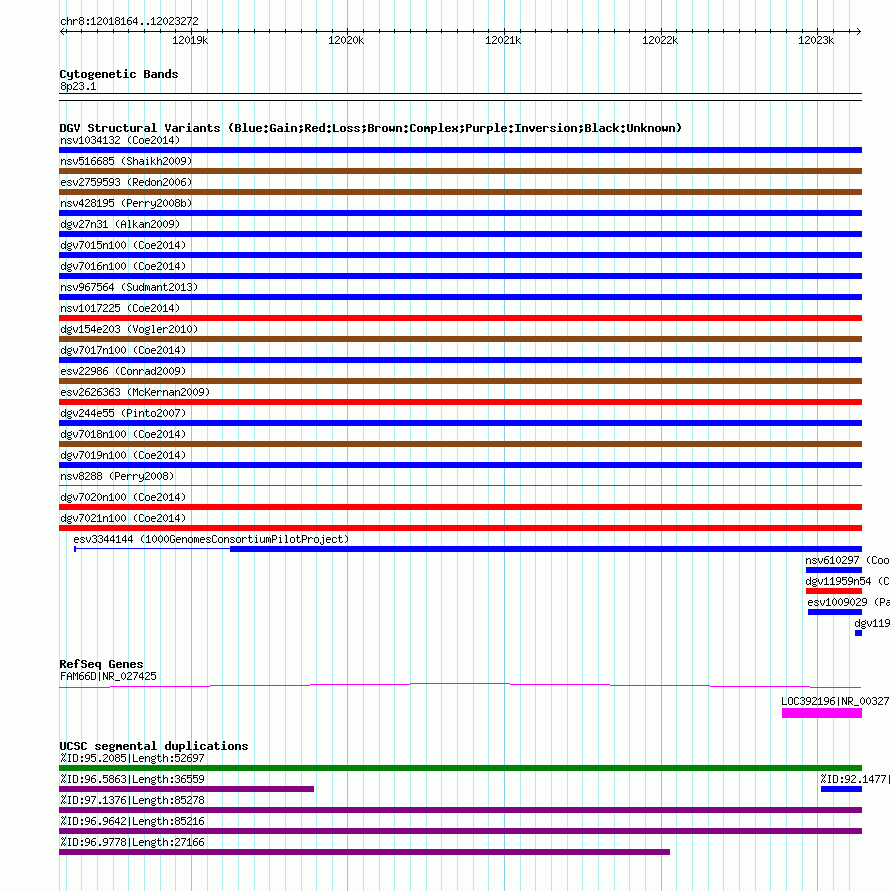Image resolution: width=890 pixels, height=891 pixels.
Task: Open dgv7019n100 (Coe2014) label
Action: pyautogui.click(x=123, y=456)
